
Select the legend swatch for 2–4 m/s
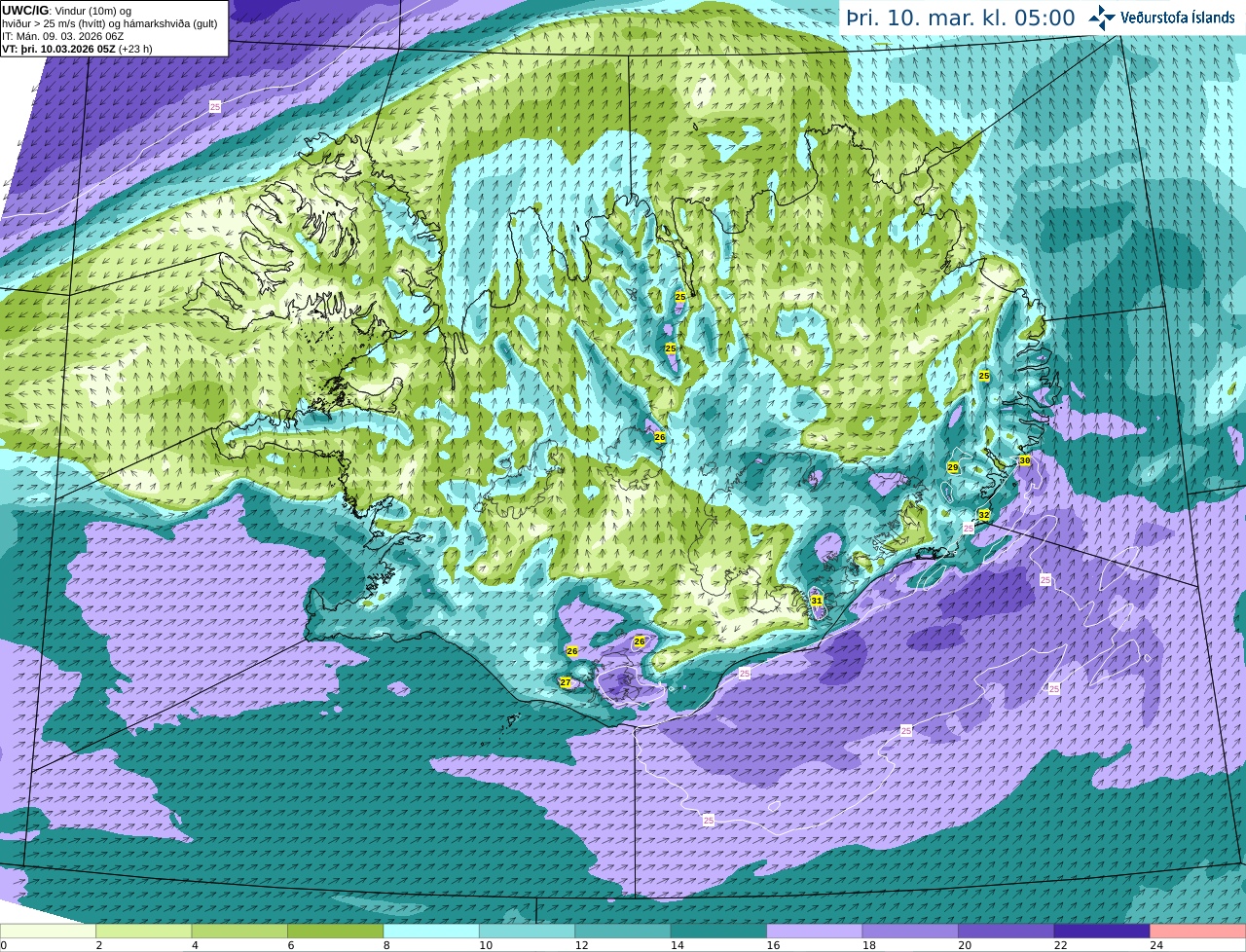[x=144, y=932]
